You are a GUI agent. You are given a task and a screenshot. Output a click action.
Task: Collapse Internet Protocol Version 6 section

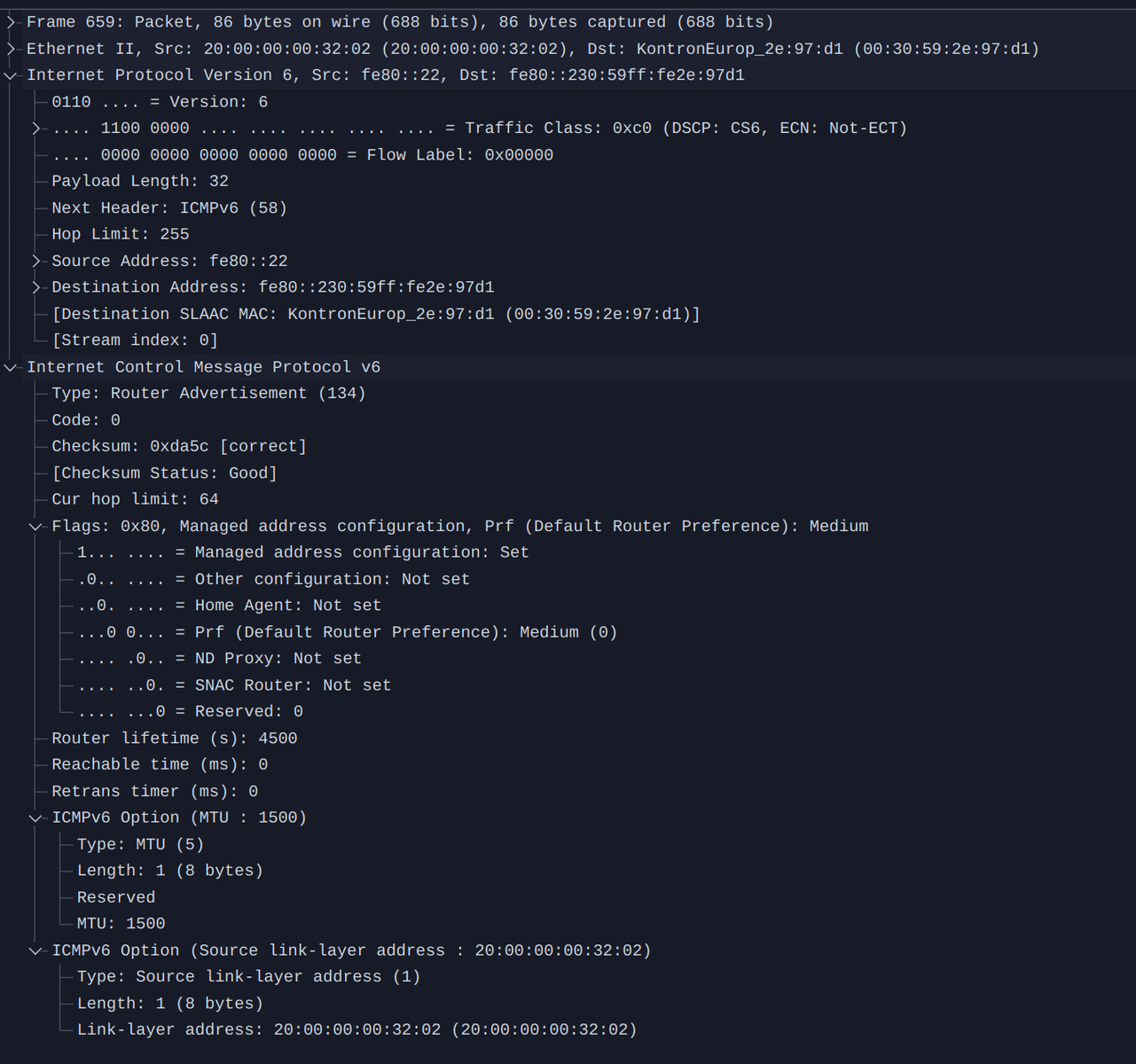(11, 75)
